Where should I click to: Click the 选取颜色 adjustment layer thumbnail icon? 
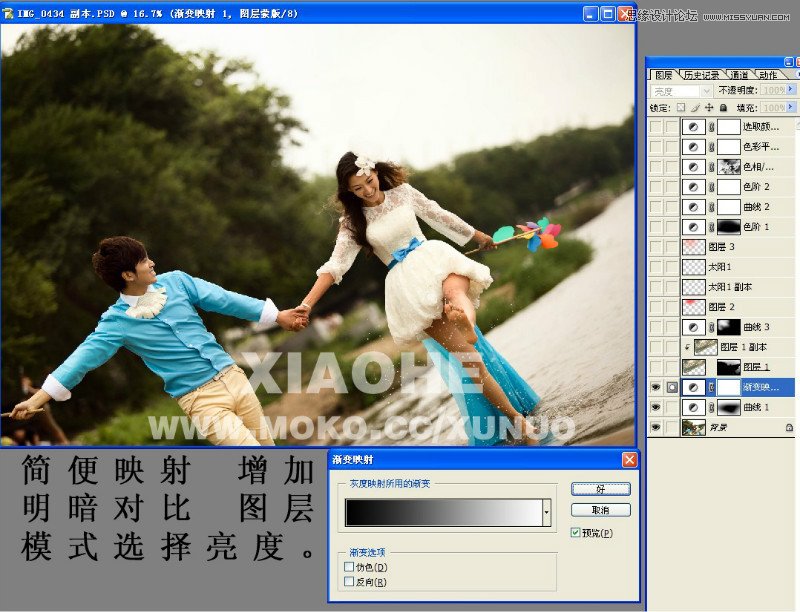click(693, 126)
